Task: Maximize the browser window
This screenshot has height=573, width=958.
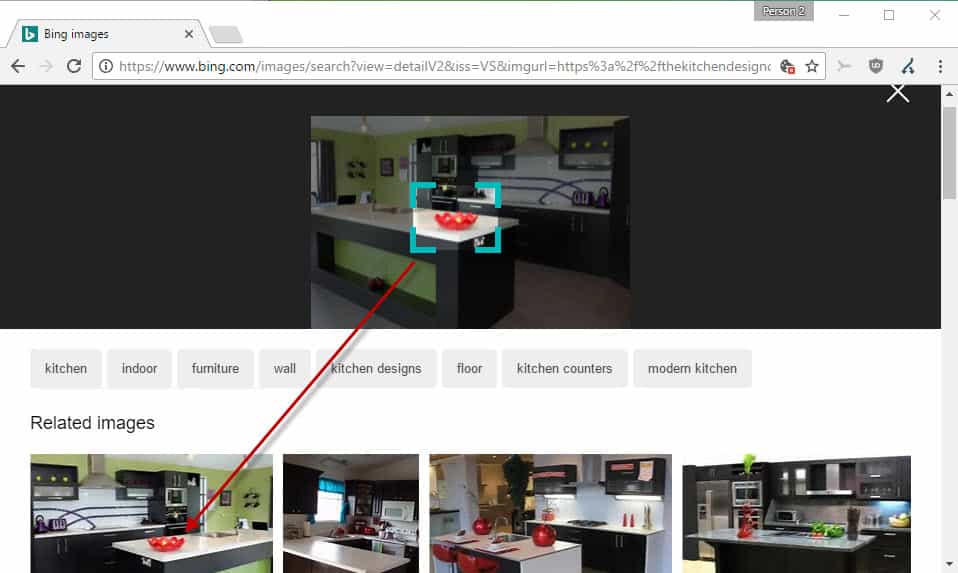Action: pyautogui.click(x=889, y=15)
